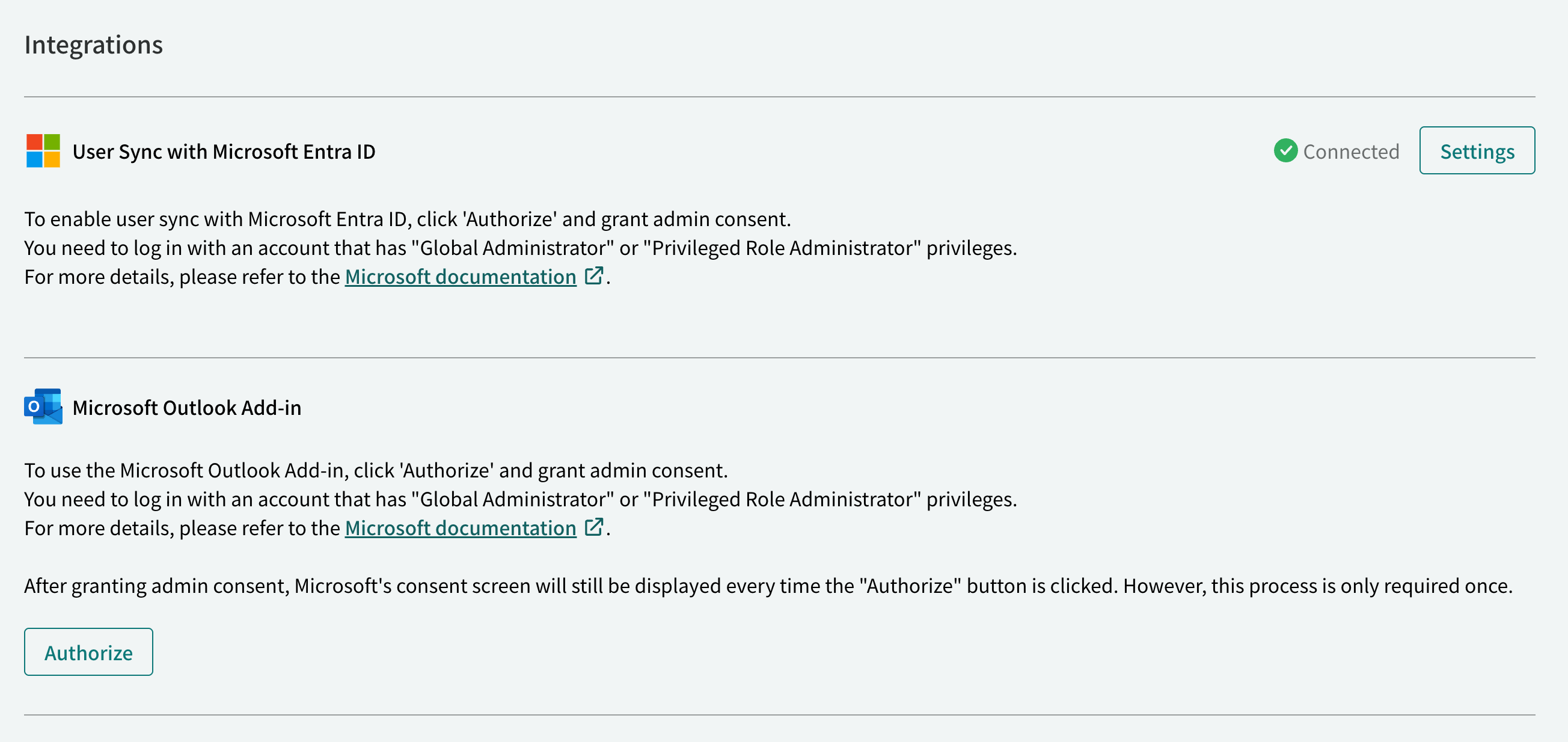Click the Microsoft Outlook envelope icon
The width and height of the screenshot is (1568, 742).
[x=43, y=406]
